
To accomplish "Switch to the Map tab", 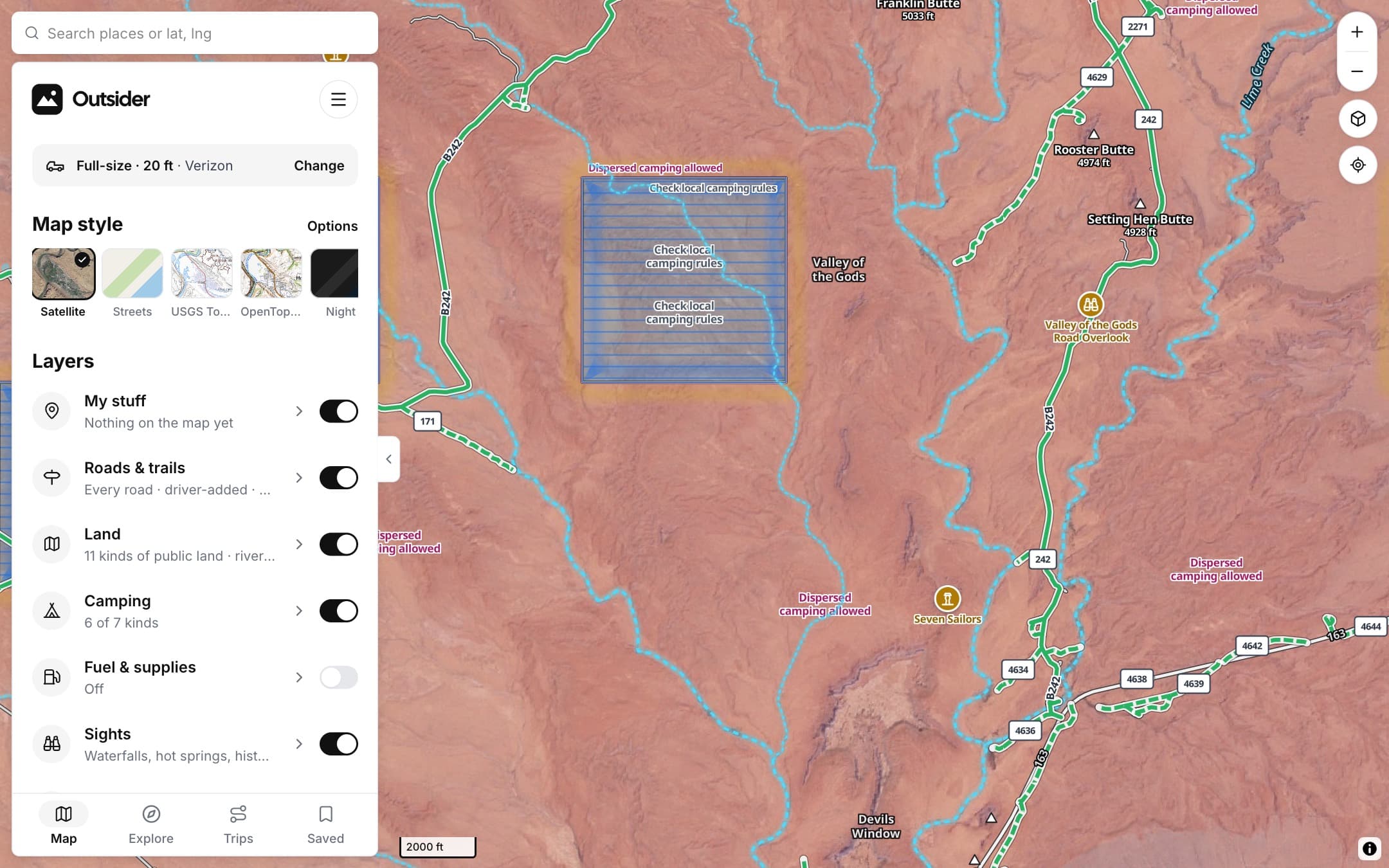I will 64,824.
